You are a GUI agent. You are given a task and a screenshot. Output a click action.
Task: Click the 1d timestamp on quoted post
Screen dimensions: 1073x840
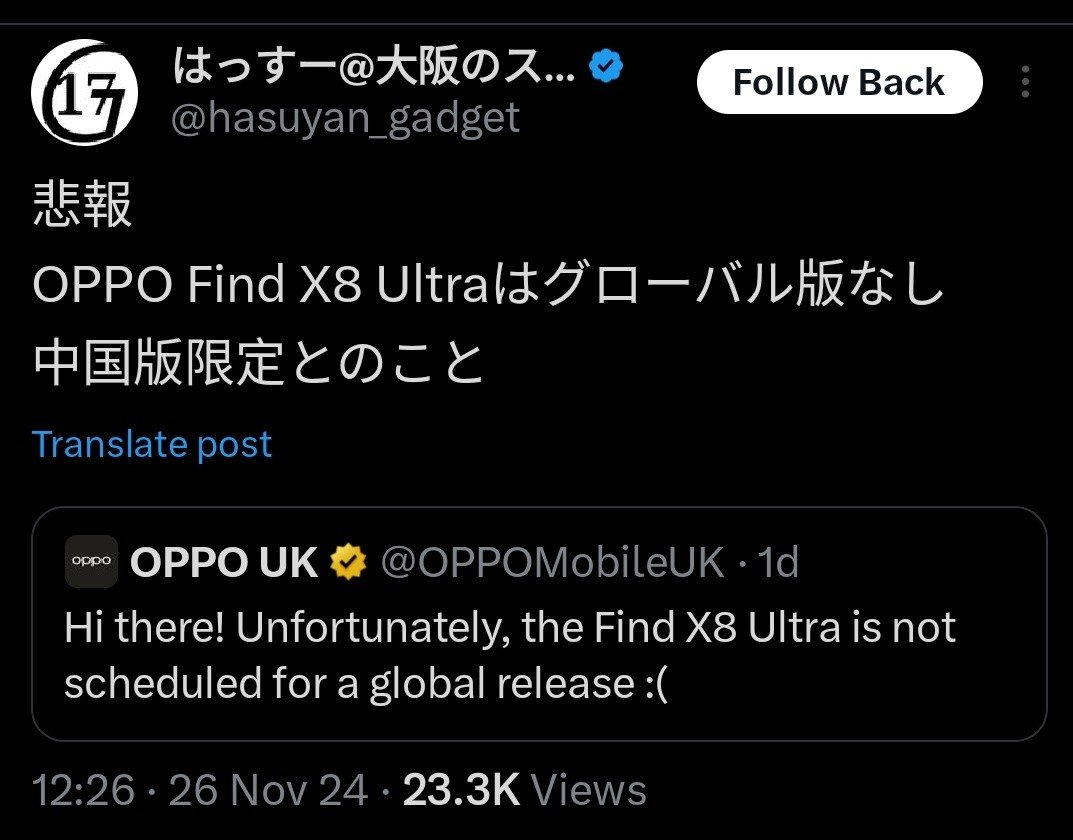point(779,563)
